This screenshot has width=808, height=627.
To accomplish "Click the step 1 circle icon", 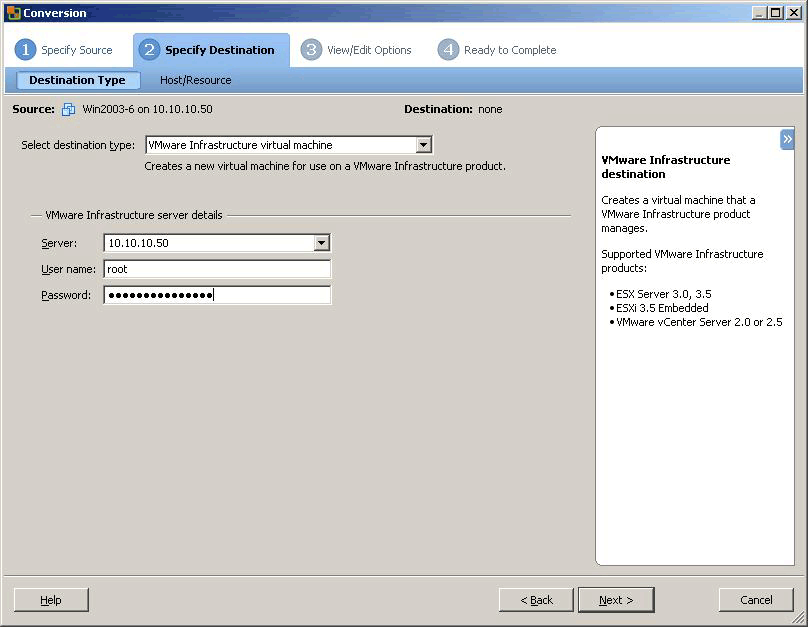I will click(25, 50).
